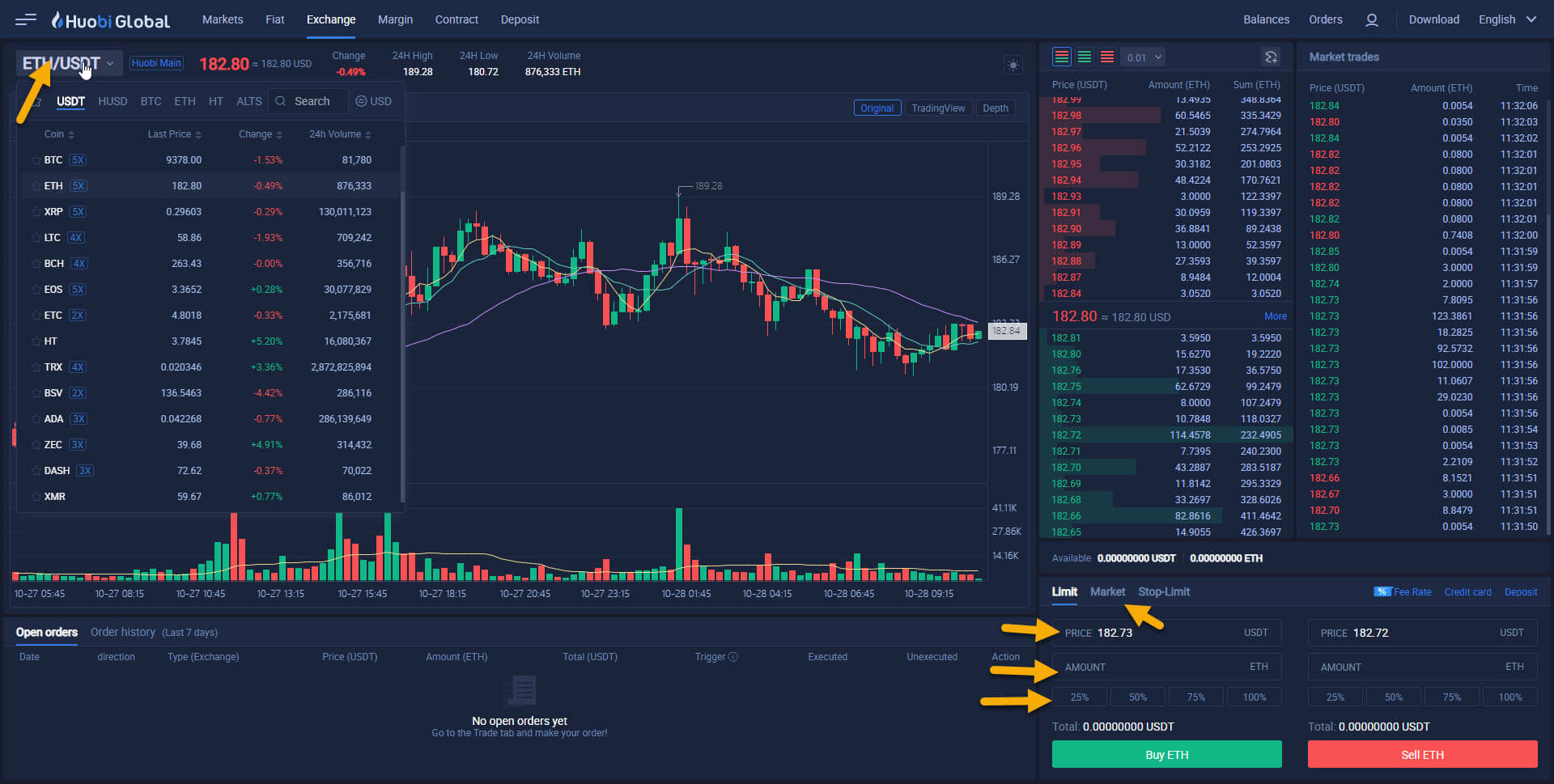Open the hamburger menu beside Huobi logo
Screen dimensions: 1554x784
[x=26, y=19]
